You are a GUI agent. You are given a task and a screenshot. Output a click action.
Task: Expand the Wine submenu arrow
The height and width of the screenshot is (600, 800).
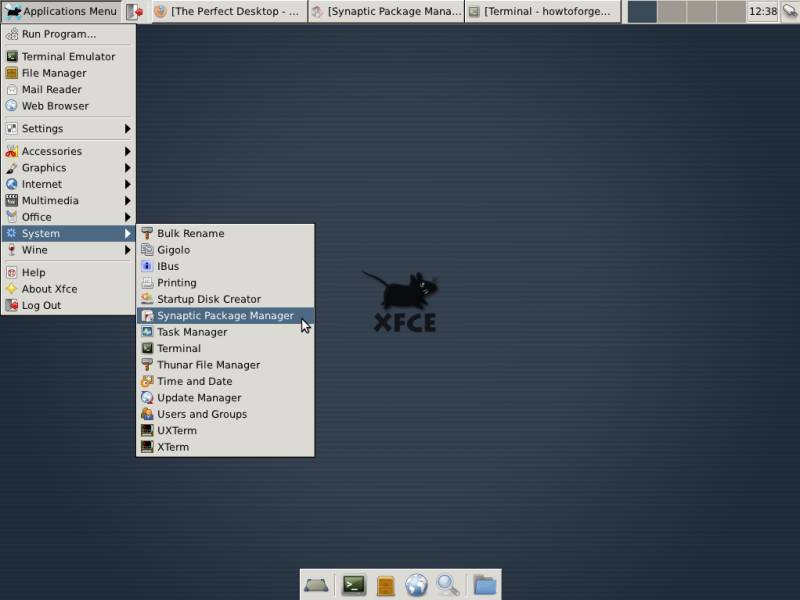[x=128, y=250]
